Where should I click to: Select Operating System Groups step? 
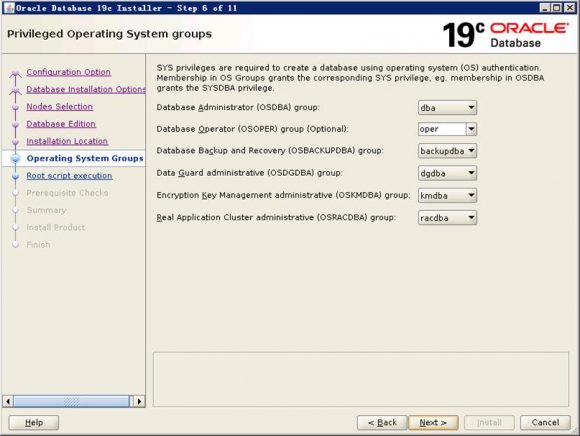click(85, 158)
